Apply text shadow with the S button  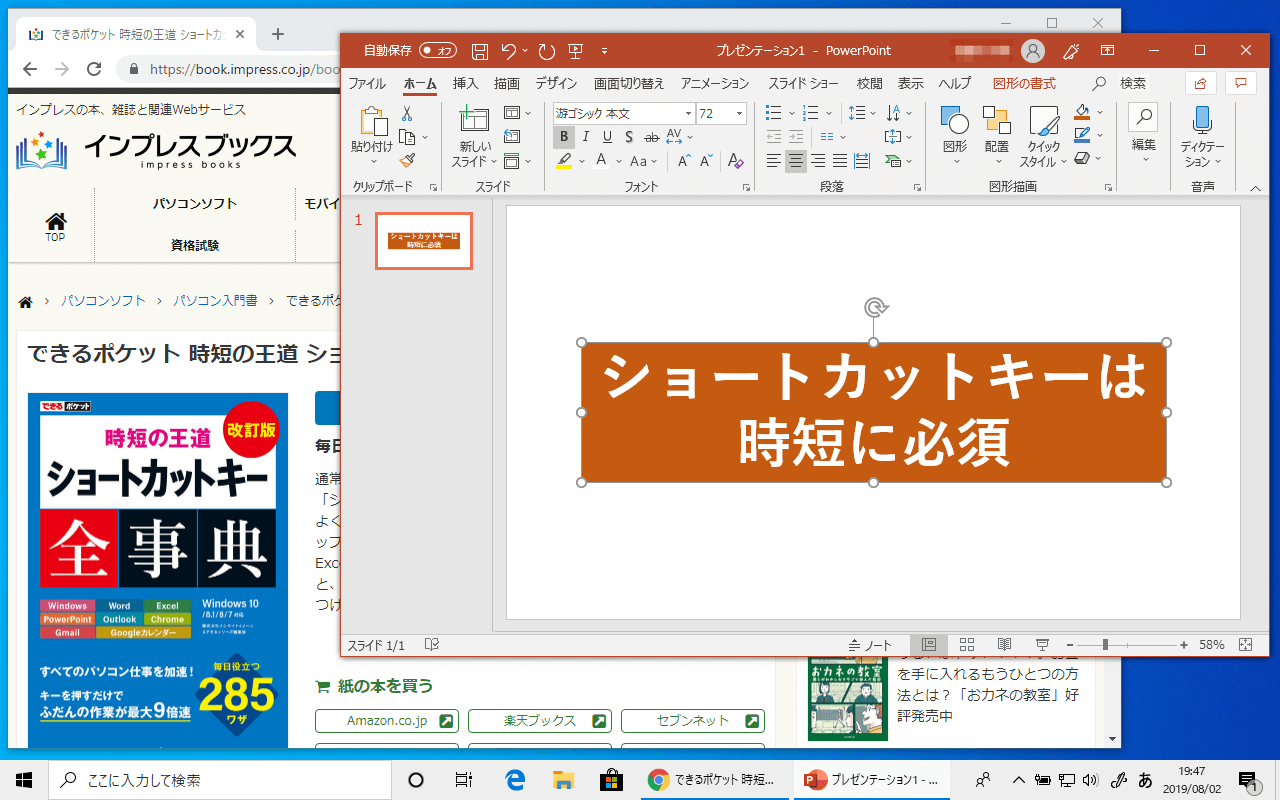coord(629,137)
